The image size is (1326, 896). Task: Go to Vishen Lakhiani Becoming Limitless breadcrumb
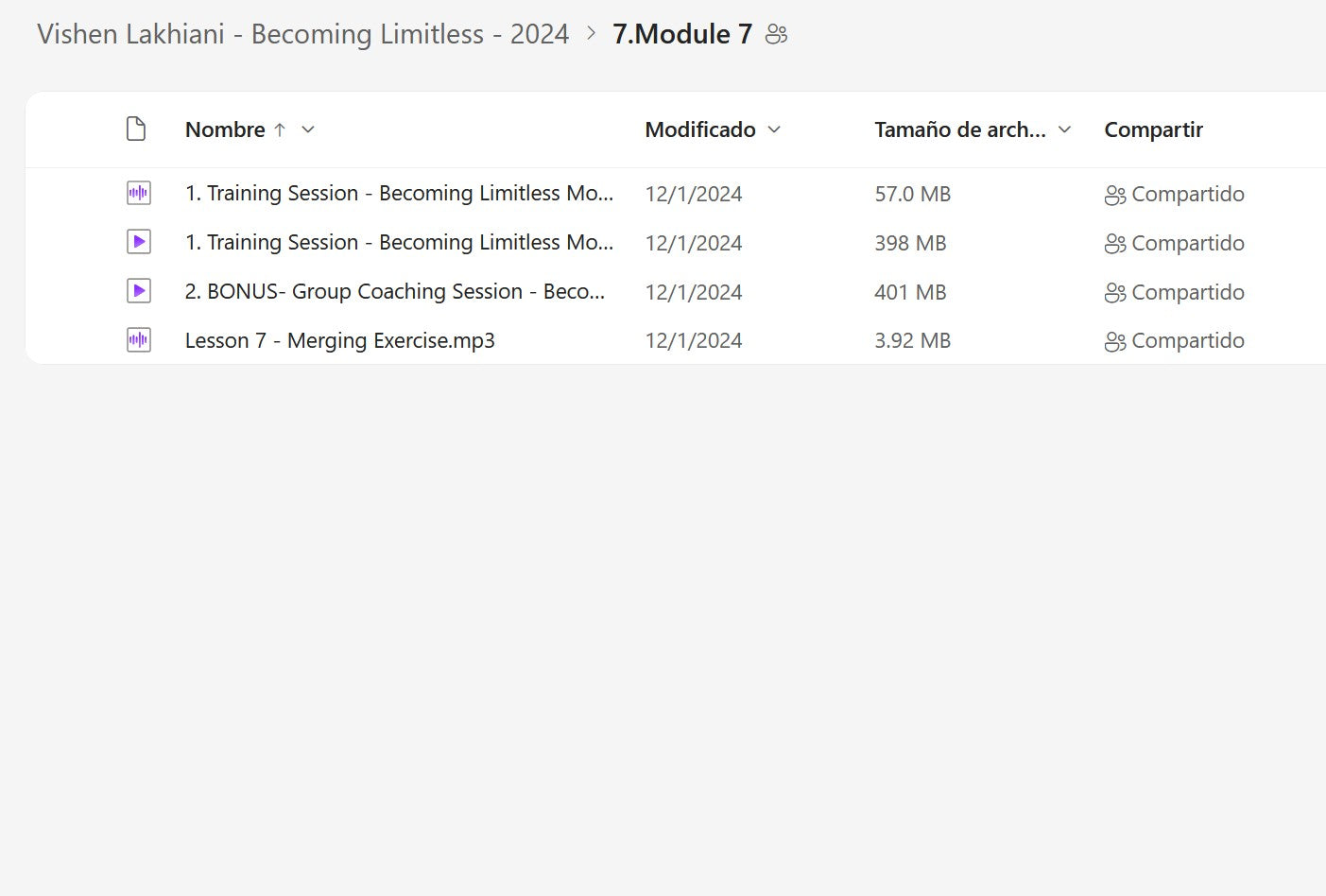pyautogui.click(x=302, y=35)
